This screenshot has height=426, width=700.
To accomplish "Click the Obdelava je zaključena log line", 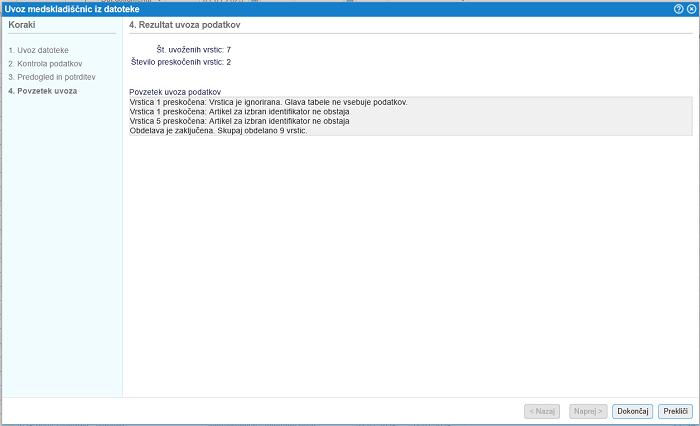I will (217, 131).
